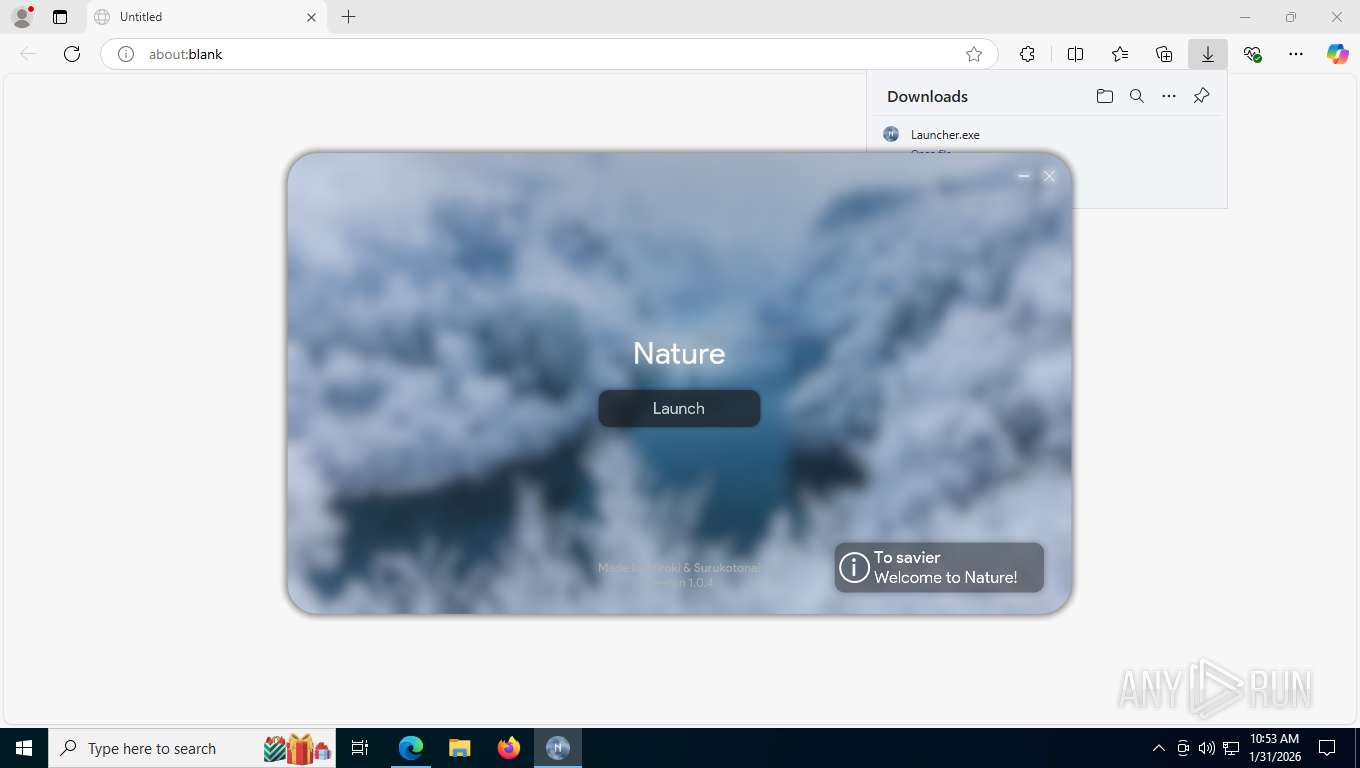
Task: Open Favorites list icon
Action: click(1120, 54)
